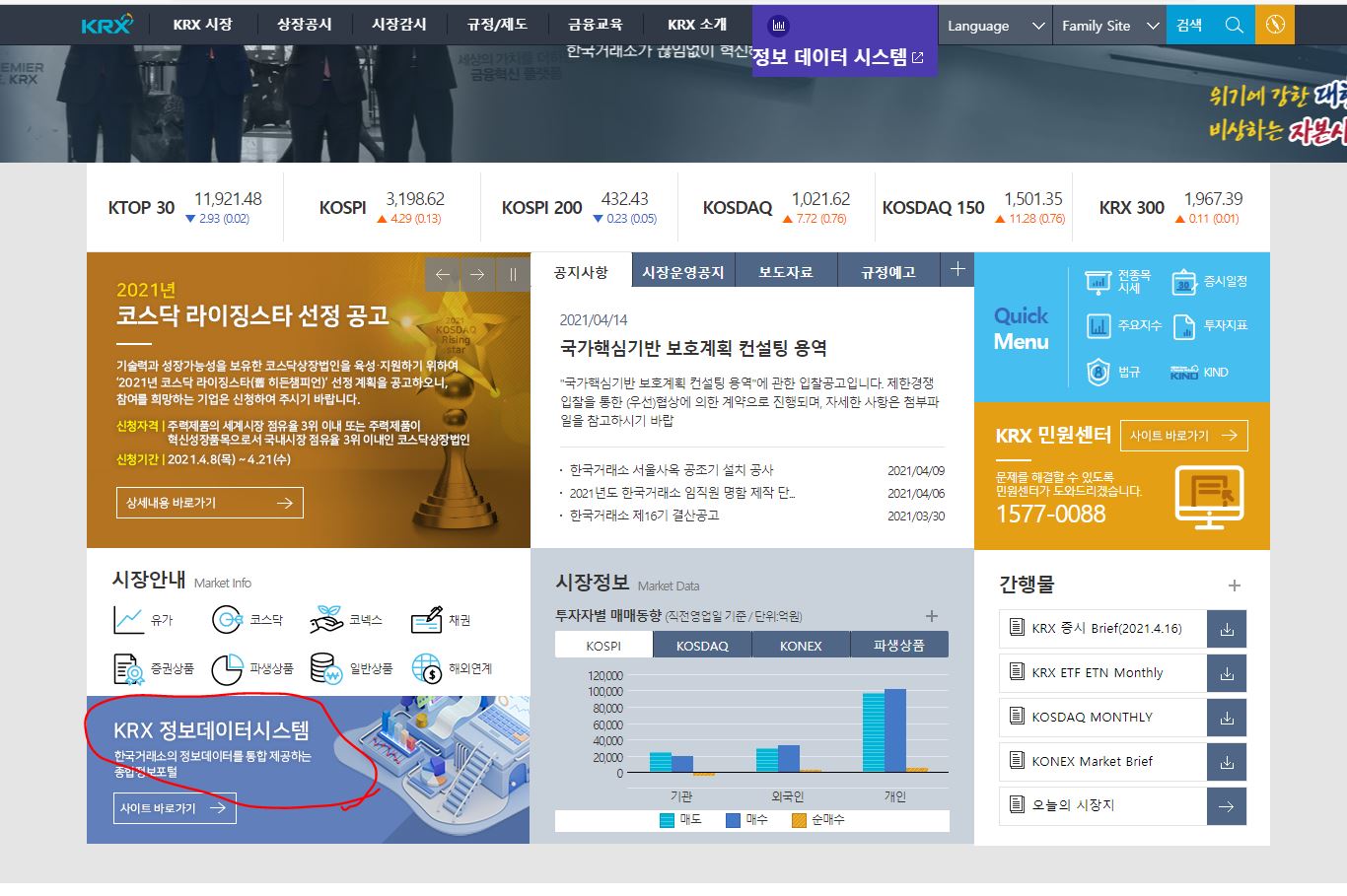The height and width of the screenshot is (896, 1347).
Task: Click the 순매수 legend swatch
Action: click(x=800, y=820)
